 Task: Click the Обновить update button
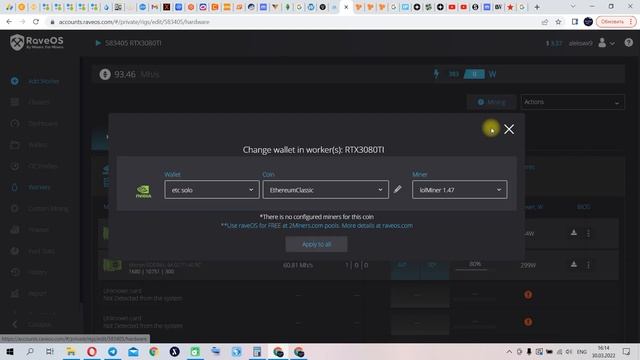(616, 22)
